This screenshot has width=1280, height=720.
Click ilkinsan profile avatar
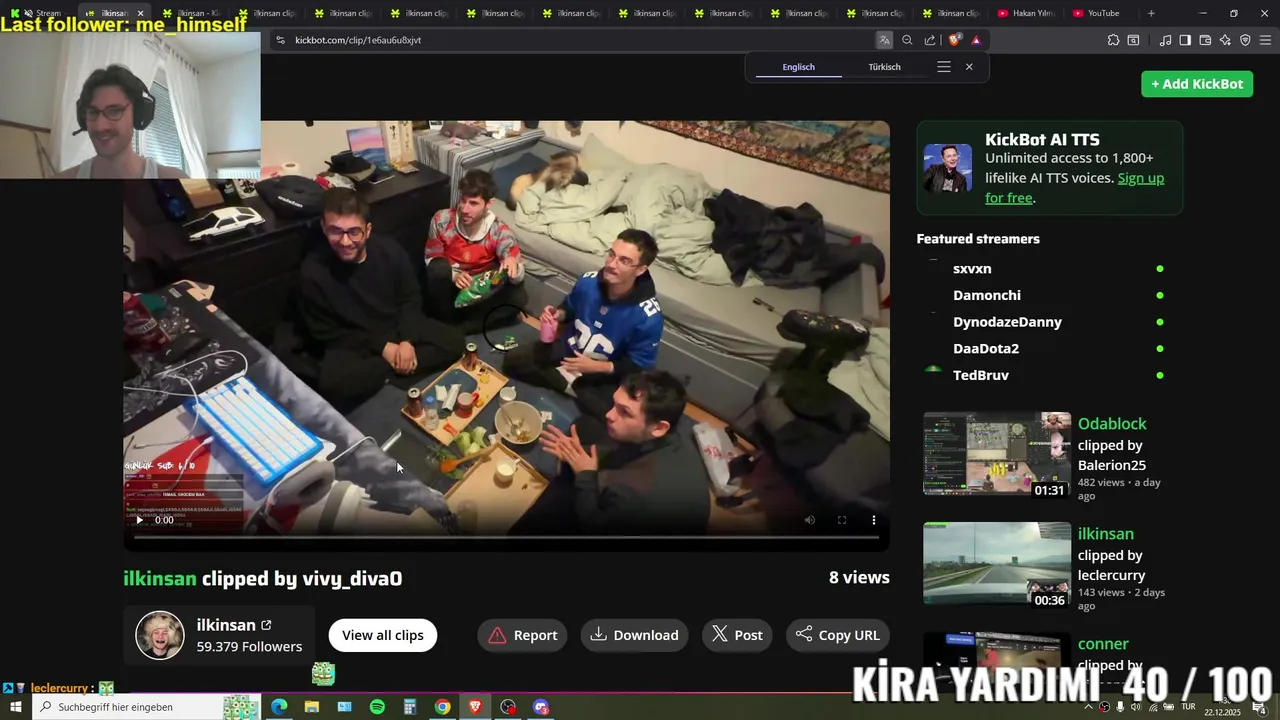pyautogui.click(x=160, y=635)
